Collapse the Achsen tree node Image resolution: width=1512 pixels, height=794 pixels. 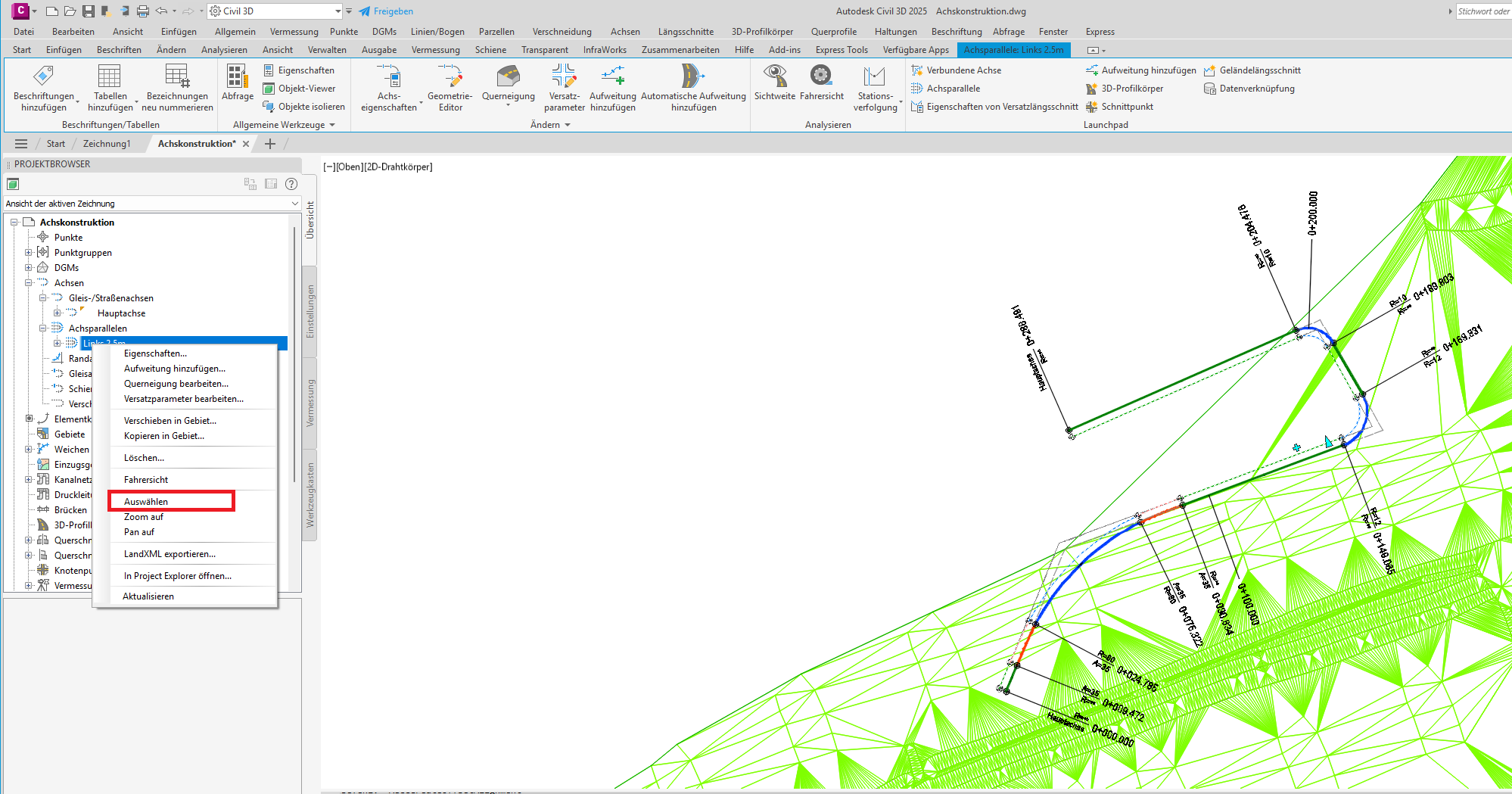29,283
